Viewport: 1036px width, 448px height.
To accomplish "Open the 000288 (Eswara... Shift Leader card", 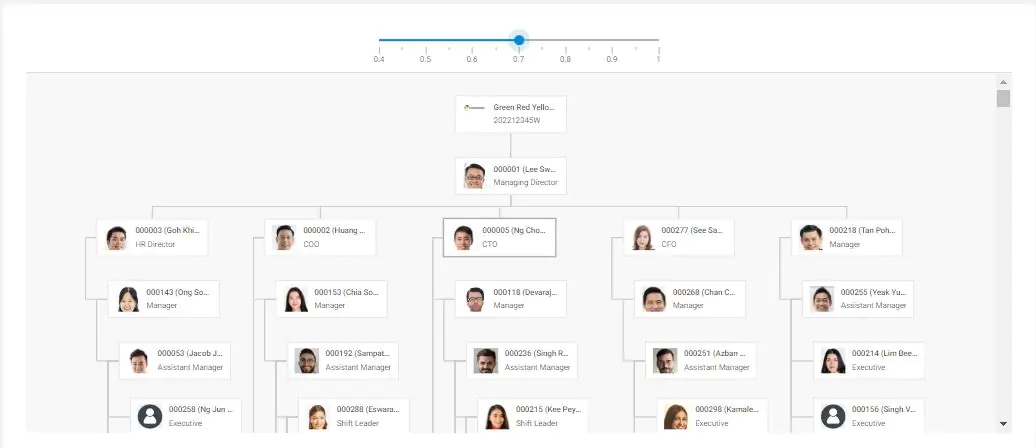I will point(354,416).
